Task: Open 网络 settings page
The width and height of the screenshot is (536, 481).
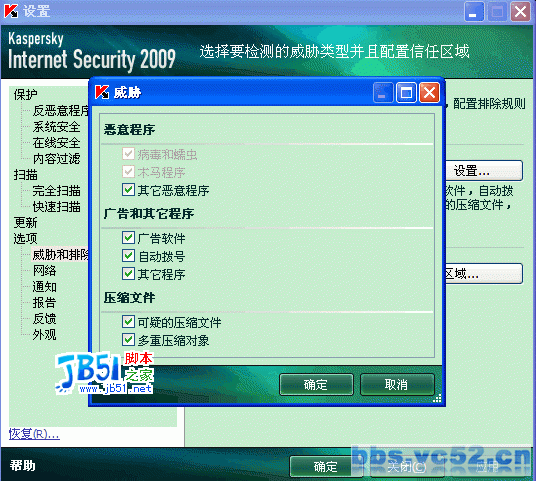Action: (44, 271)
